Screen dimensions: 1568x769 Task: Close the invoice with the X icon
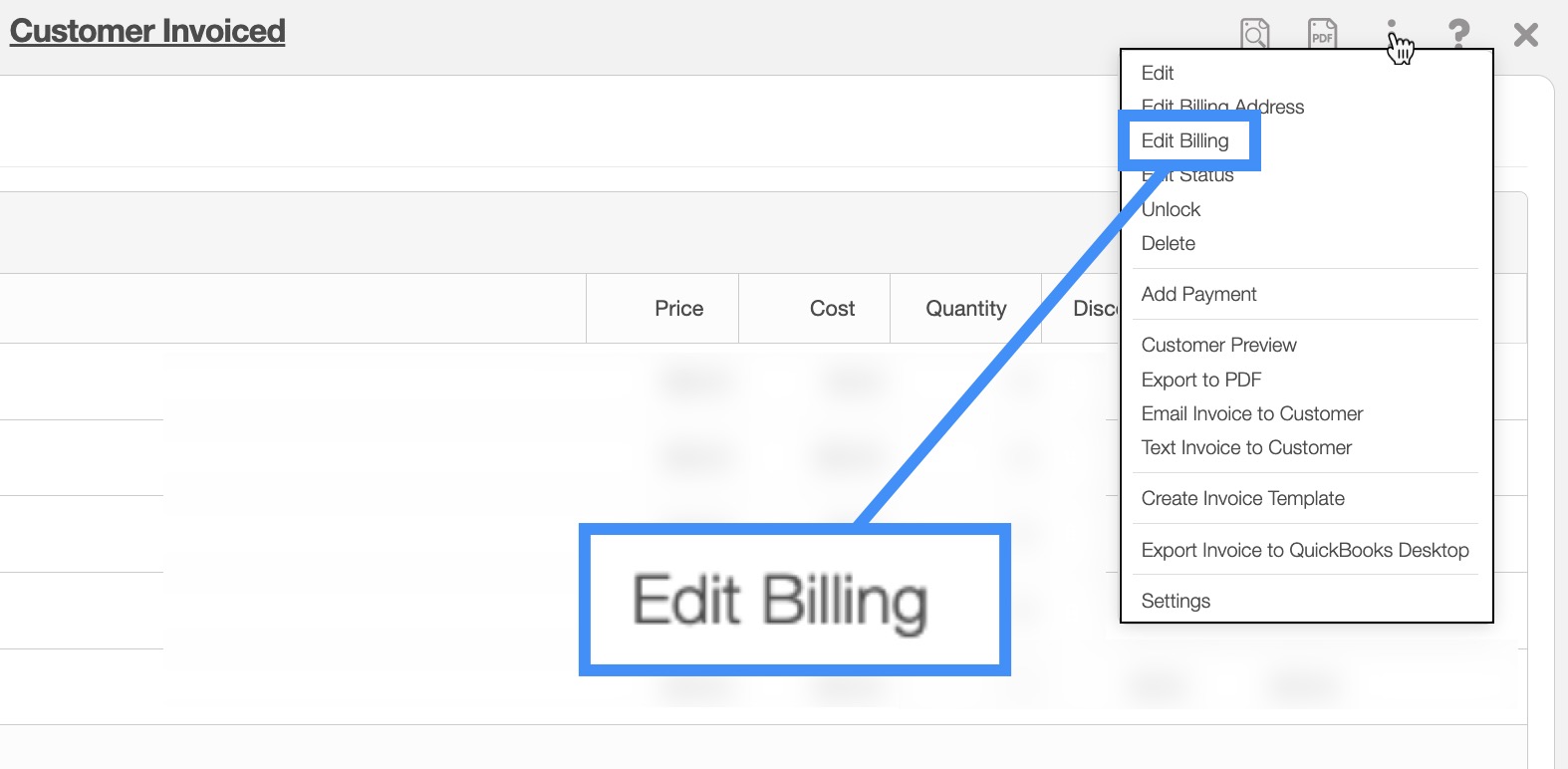tap(1525, 35)
